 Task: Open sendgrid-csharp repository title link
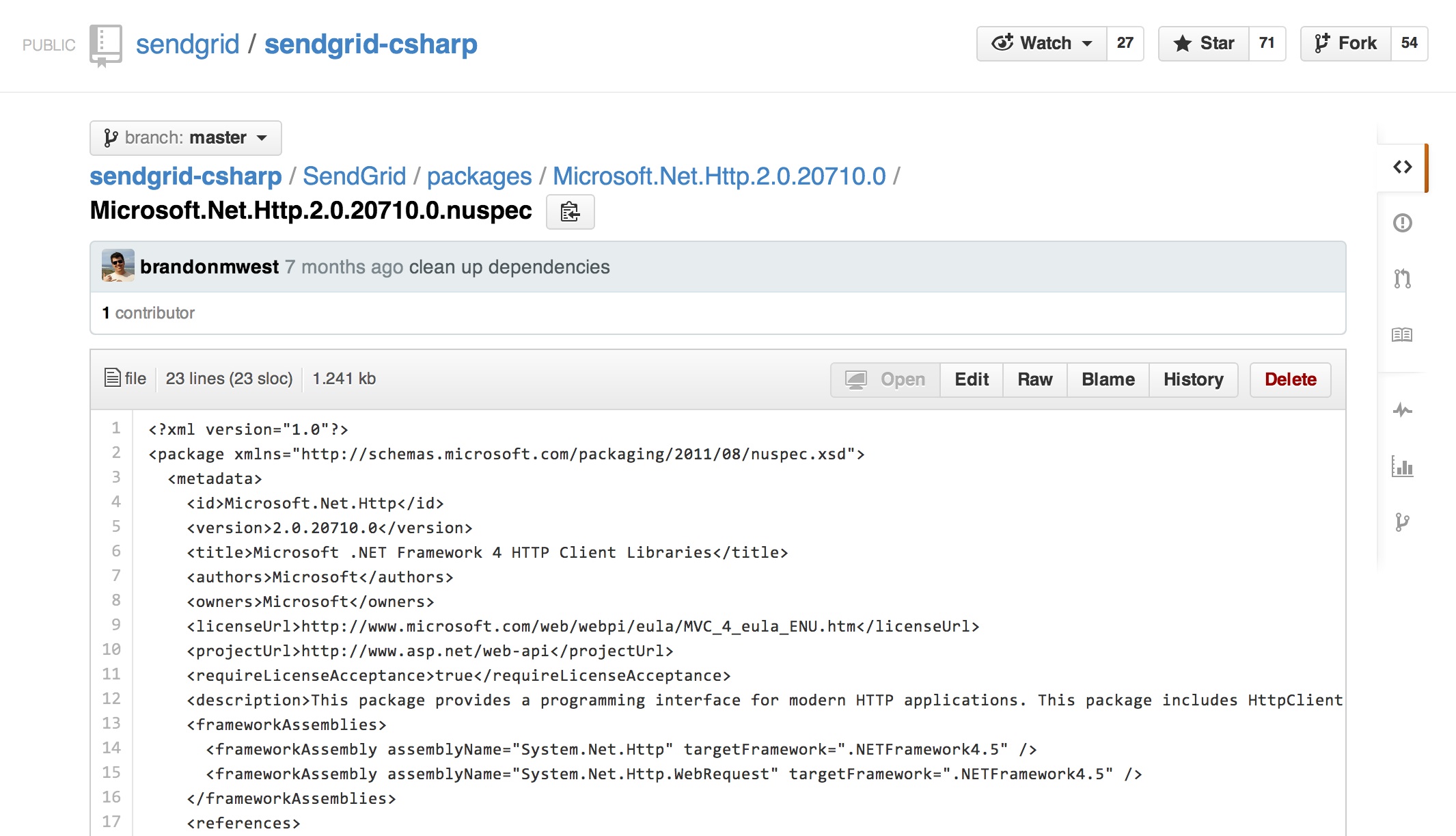click(371, 44)
